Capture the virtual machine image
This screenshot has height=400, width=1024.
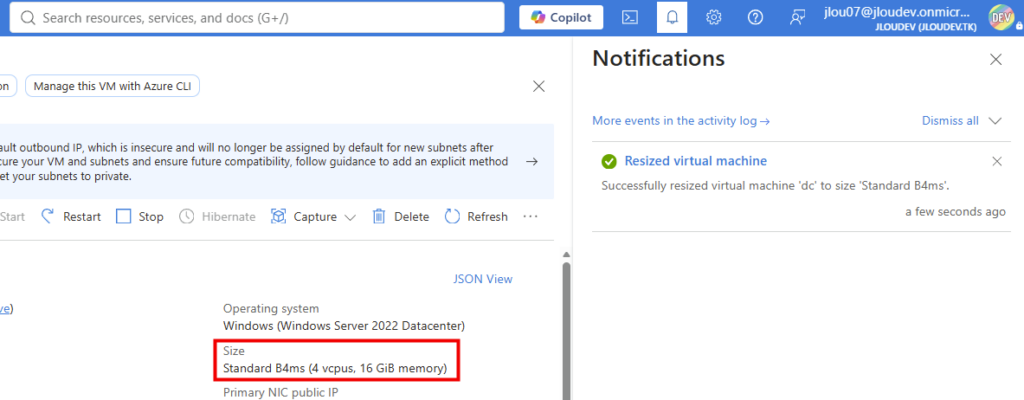pos(305,217)
